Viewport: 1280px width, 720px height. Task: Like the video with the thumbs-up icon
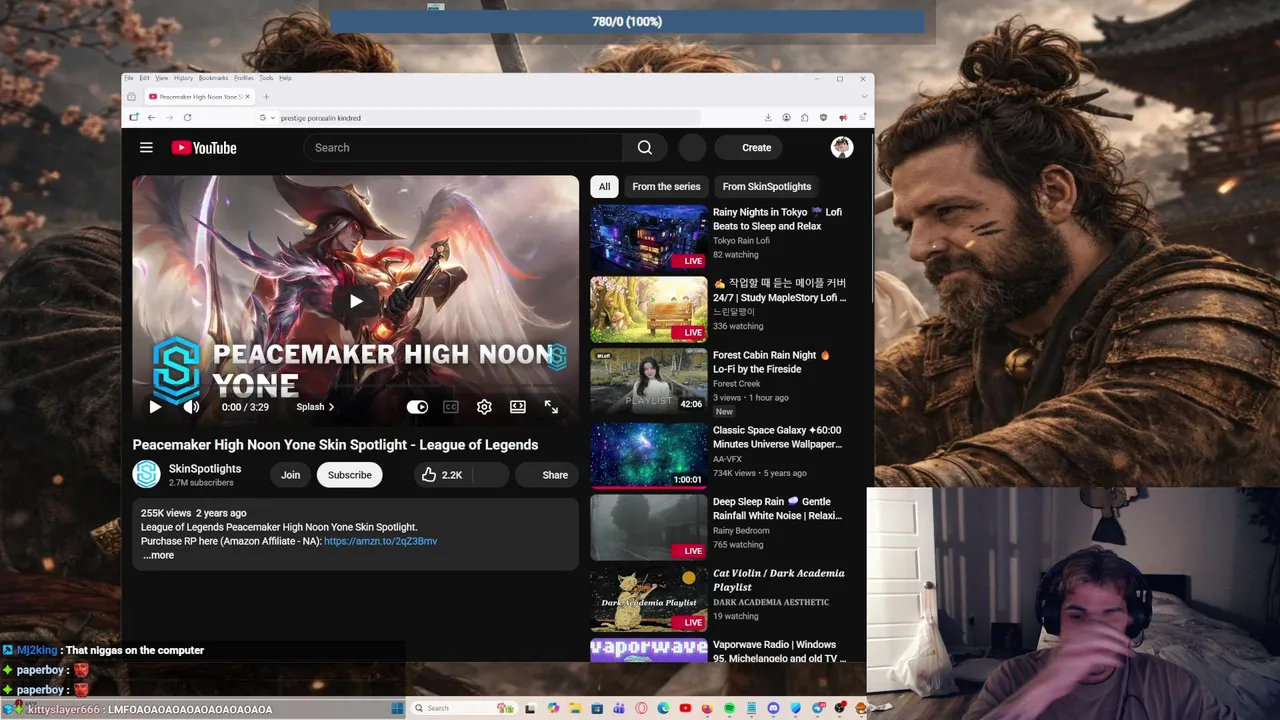point(429,475)
